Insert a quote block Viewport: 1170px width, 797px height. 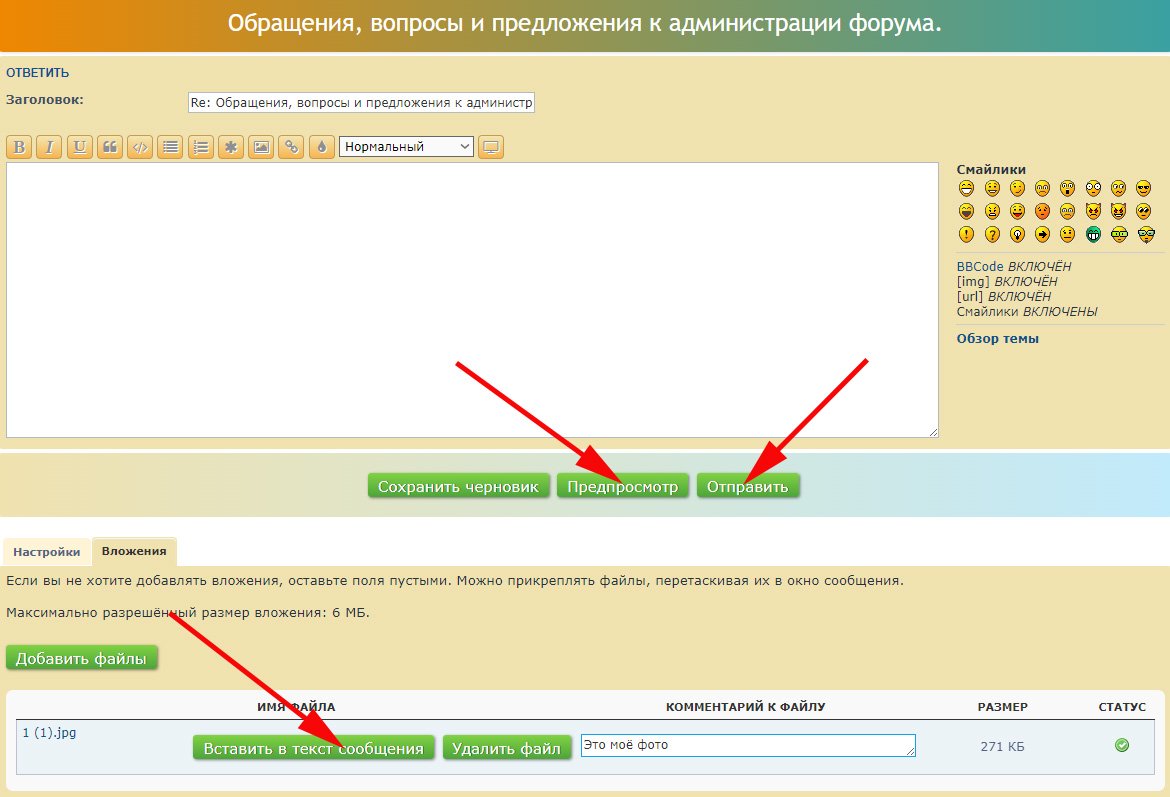tap(110, 147)
